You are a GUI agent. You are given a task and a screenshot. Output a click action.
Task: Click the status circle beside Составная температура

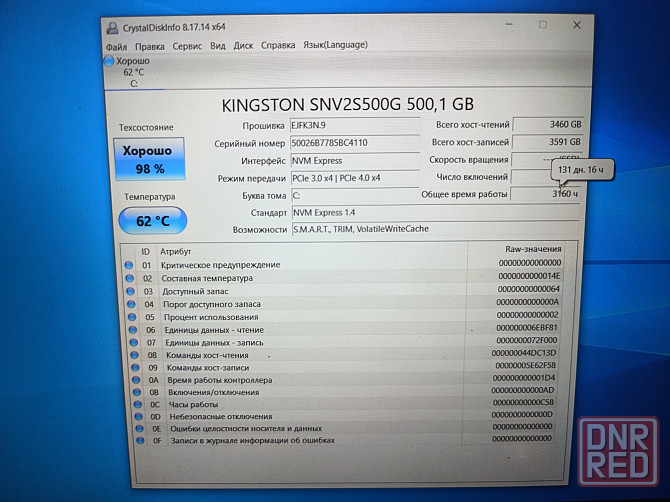coord(128,278)
